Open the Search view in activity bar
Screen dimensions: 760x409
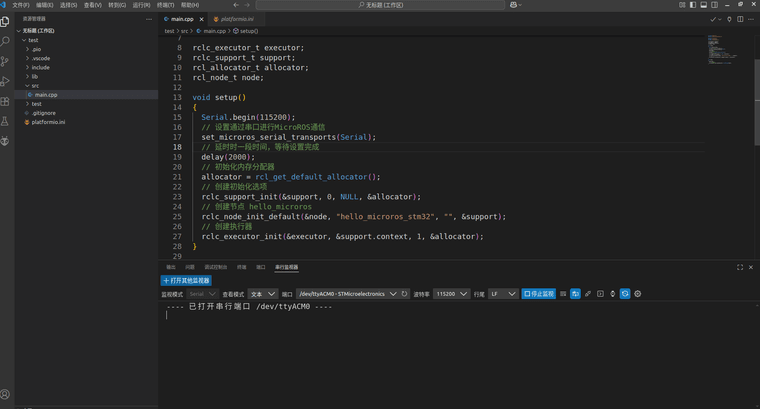pos(5,42)
